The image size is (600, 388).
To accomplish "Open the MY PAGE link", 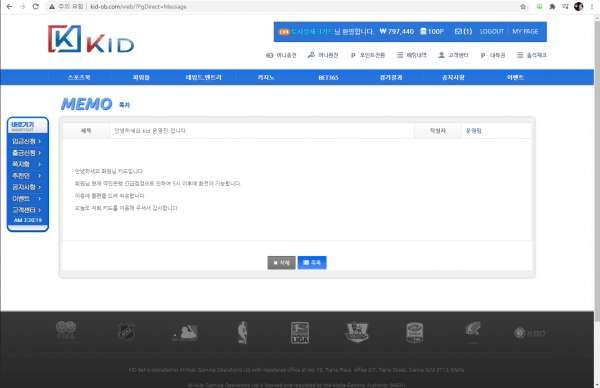I will click(x=525, y=32).
